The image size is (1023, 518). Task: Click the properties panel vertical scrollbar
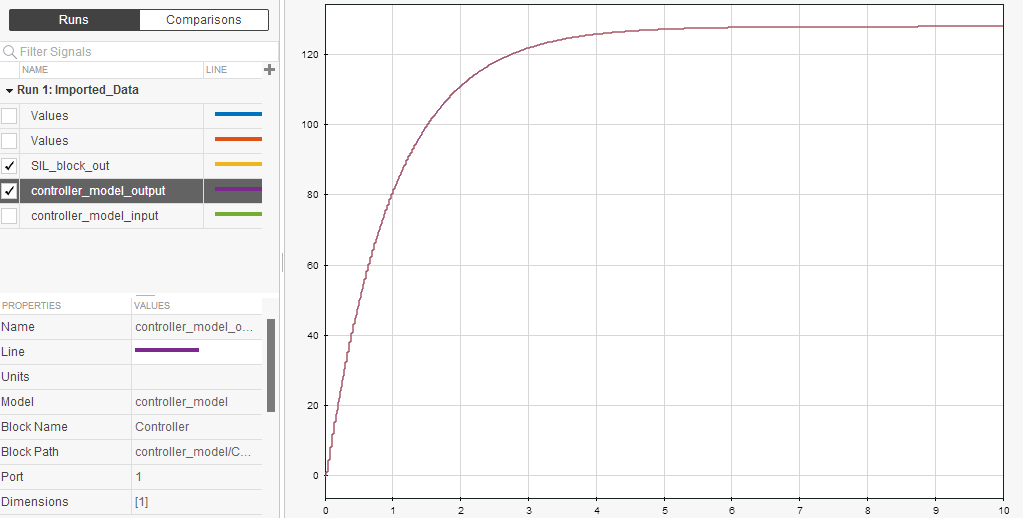(x=271, y=365)
